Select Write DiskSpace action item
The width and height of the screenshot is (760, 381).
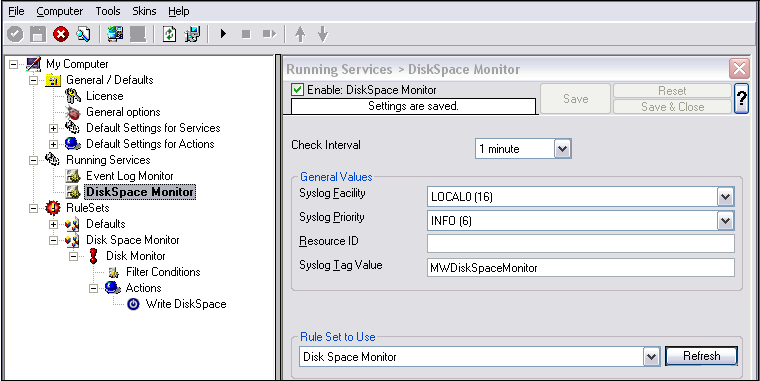point(186,304)
